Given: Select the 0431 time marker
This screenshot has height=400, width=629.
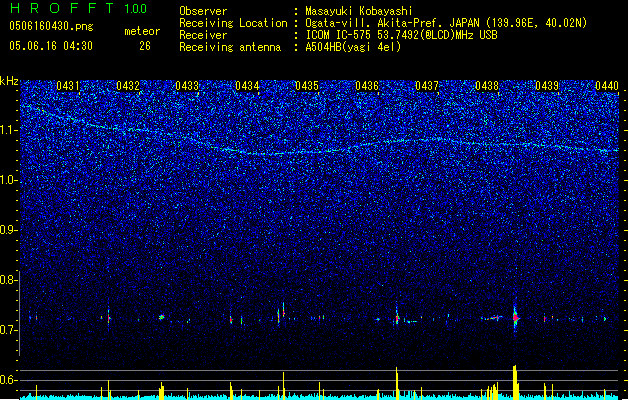Looking at the screenshot, I should [68, 85].
